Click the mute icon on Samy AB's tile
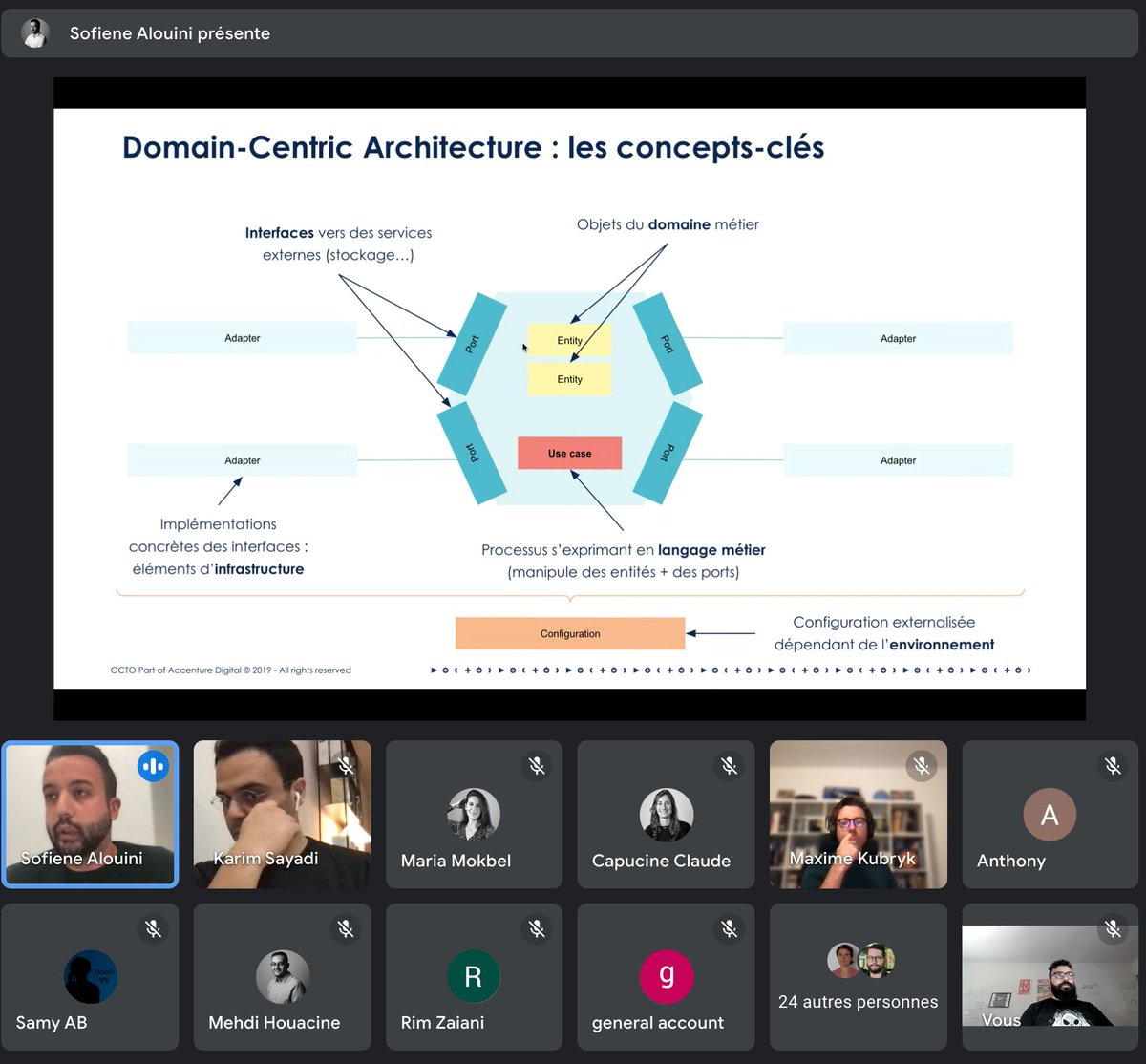This screenshot has width=1146, height=1064. coord(154,928)
